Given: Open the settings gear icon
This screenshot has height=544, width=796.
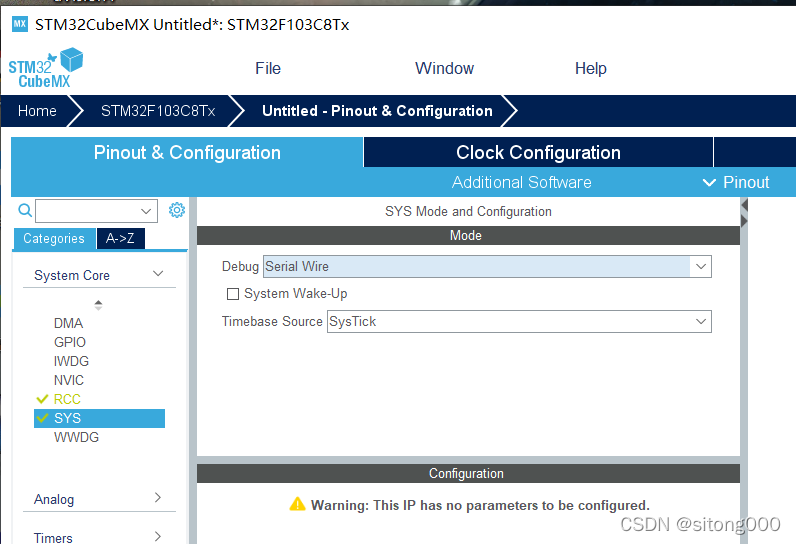Looking at the screenshot, I should [177, 210].
